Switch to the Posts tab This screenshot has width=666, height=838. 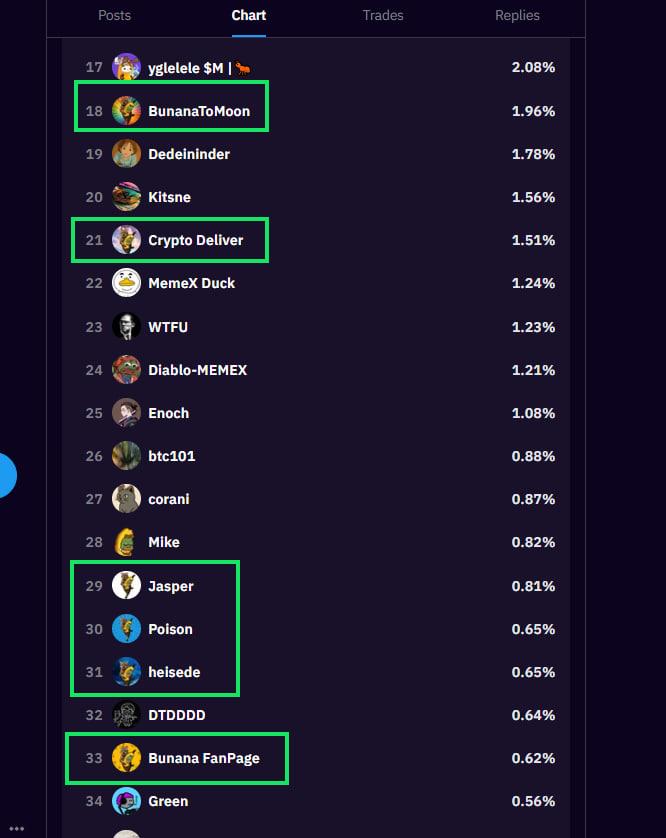114,16
